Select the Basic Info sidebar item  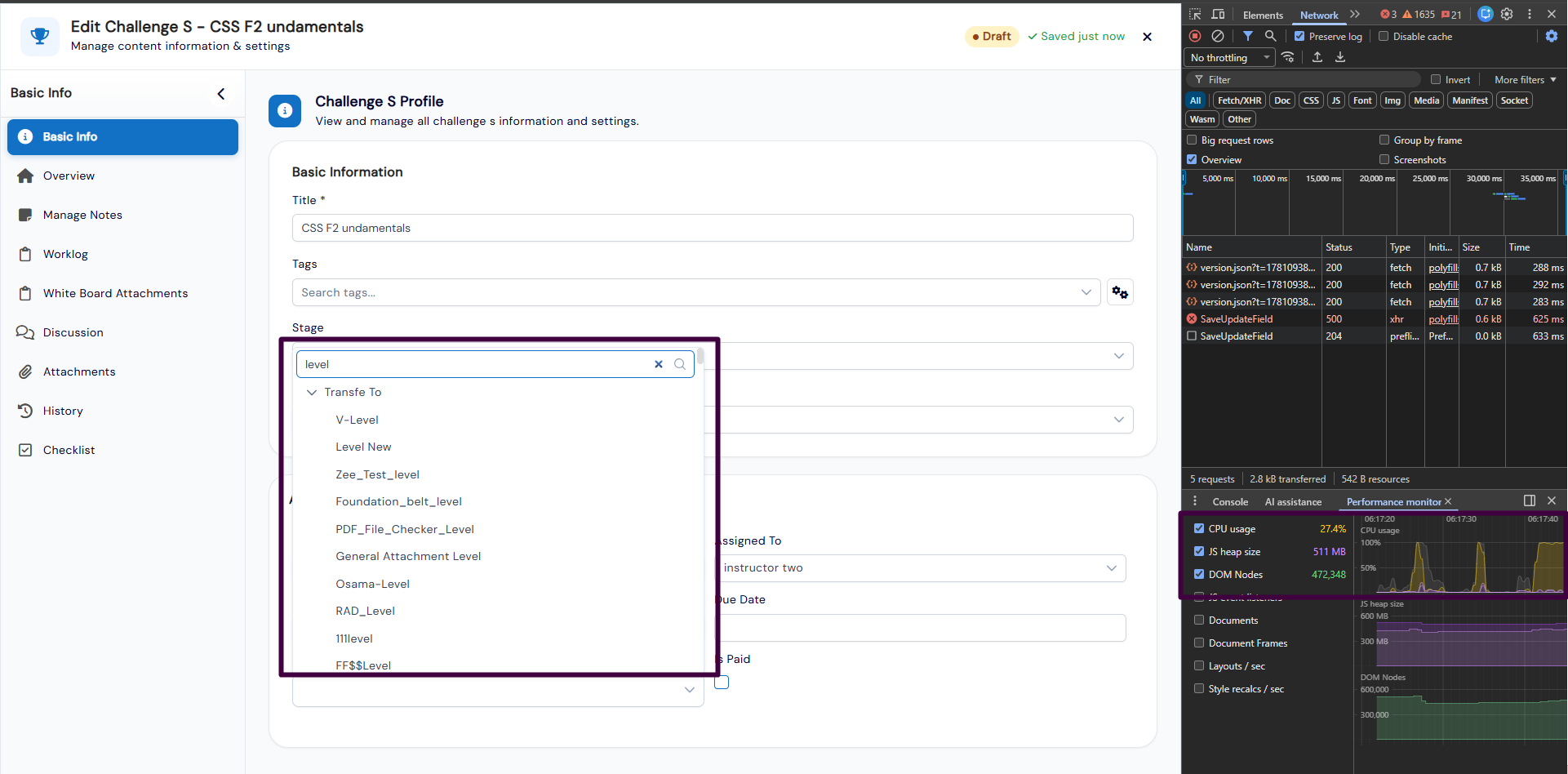(x=122, y=137)
